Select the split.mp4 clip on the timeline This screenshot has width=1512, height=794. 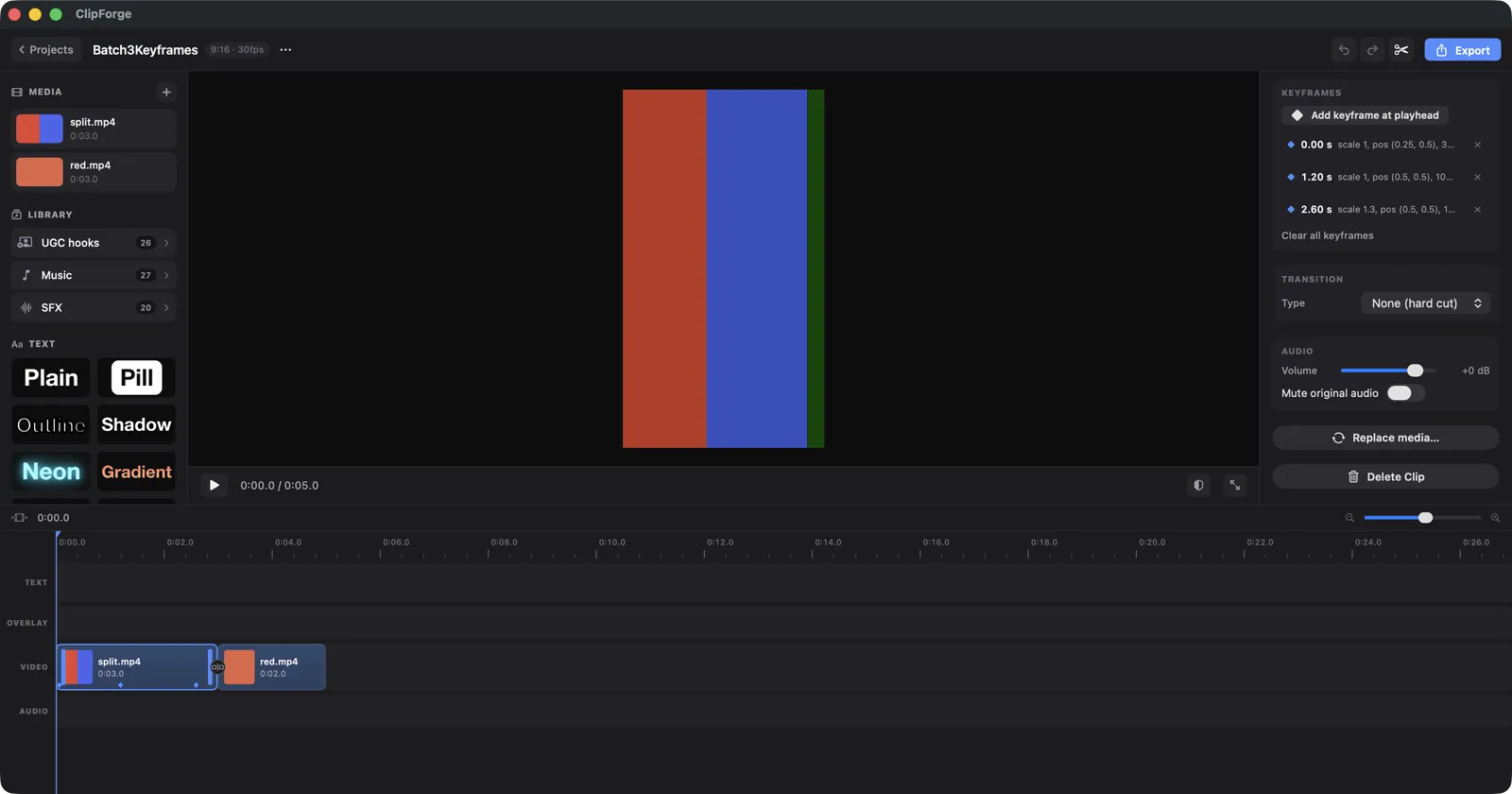(136, 666)
